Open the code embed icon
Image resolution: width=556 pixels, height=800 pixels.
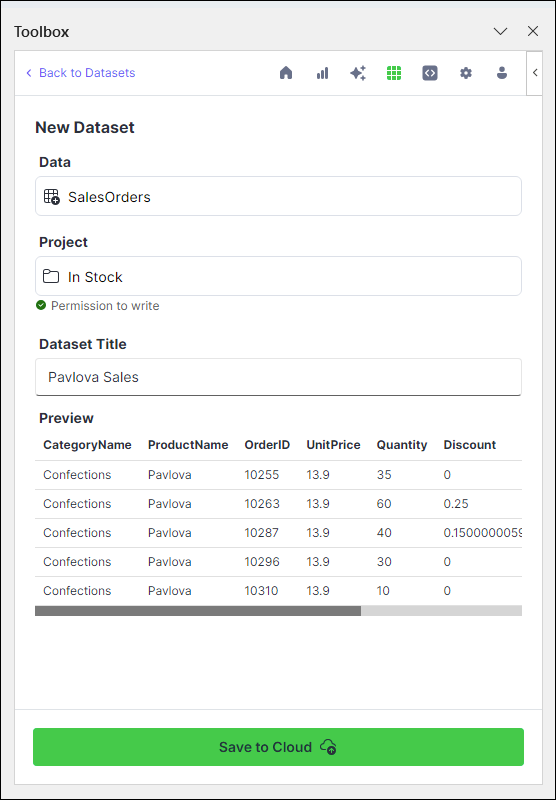430,73
